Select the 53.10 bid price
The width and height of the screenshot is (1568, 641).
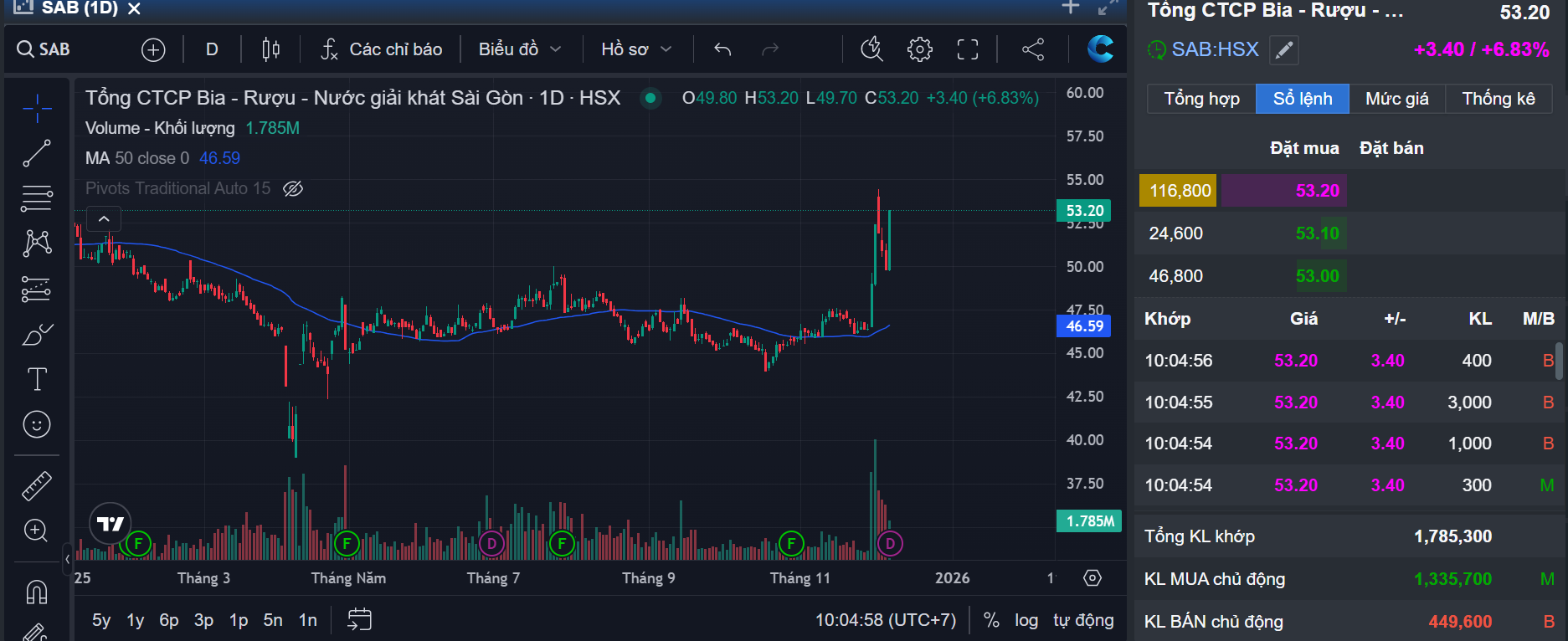(1318, 233)
